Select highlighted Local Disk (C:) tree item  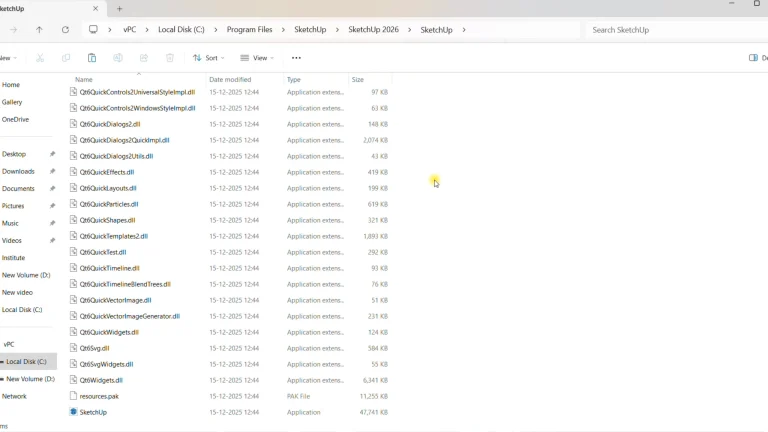[26, 361]
